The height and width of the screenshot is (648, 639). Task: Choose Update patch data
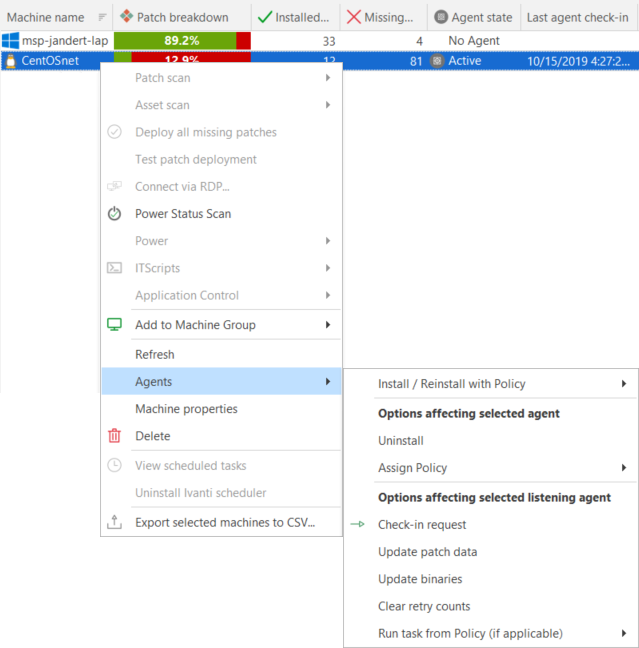(491, 552)
